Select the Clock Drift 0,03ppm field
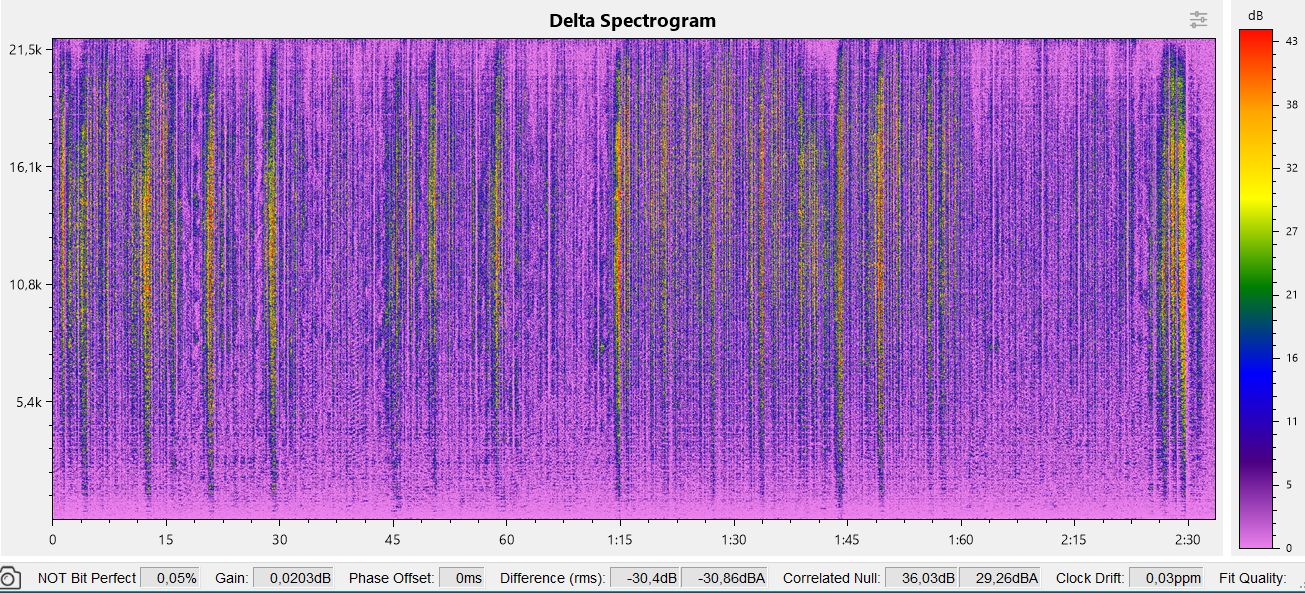The image size is (1305, 593). pos(1165,578)
